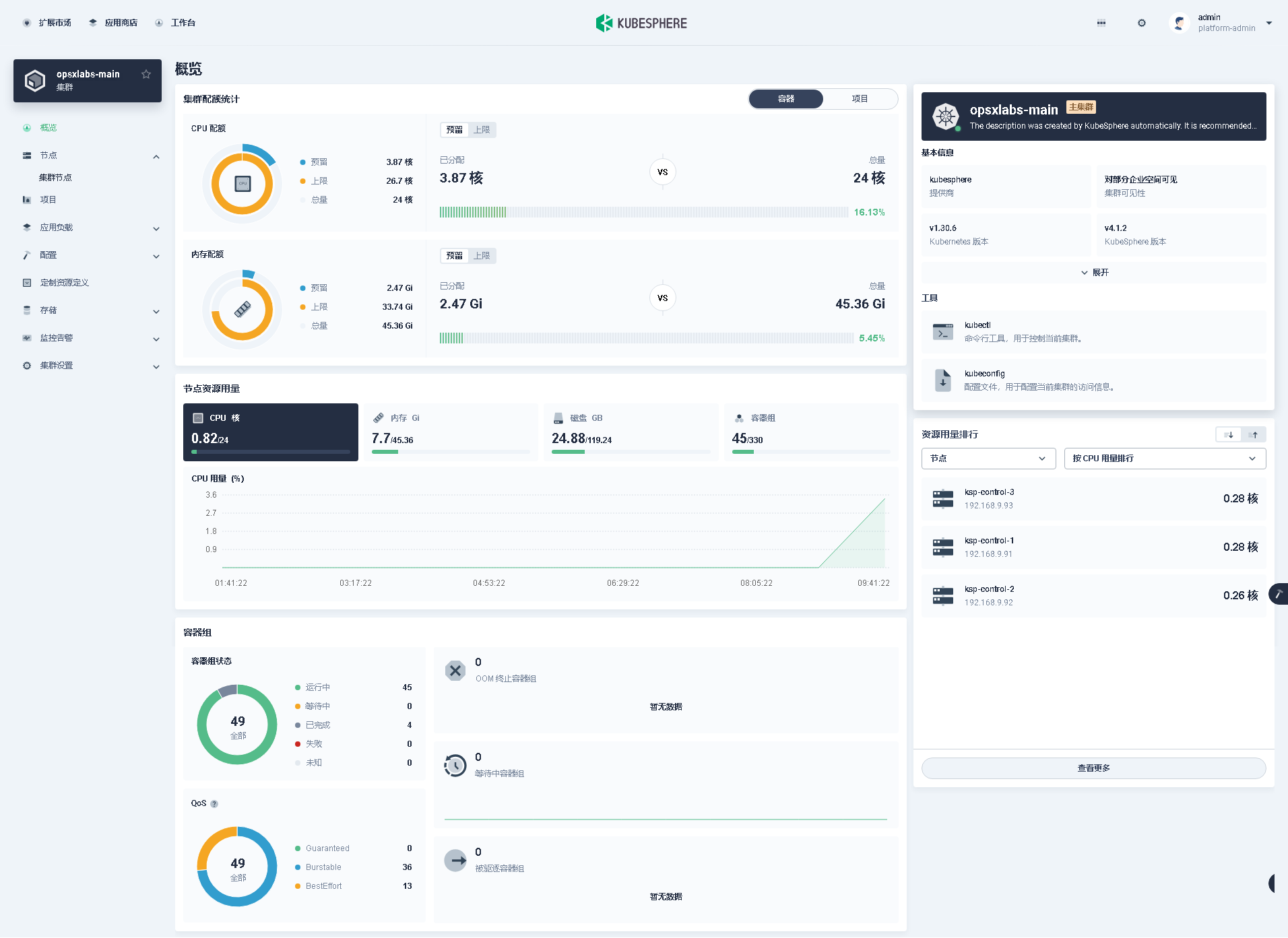Click the Kubernetes wheel cluster icon
The width and height of the screenshot is (1288, 938).
[946, 116]
